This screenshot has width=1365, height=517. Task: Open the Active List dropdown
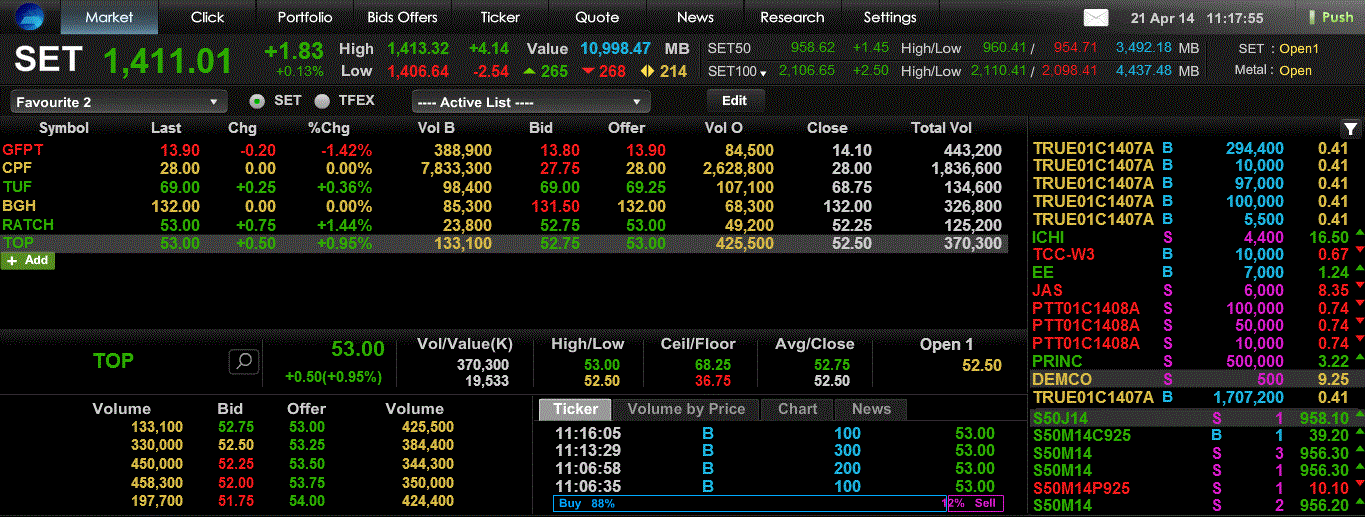531,102
